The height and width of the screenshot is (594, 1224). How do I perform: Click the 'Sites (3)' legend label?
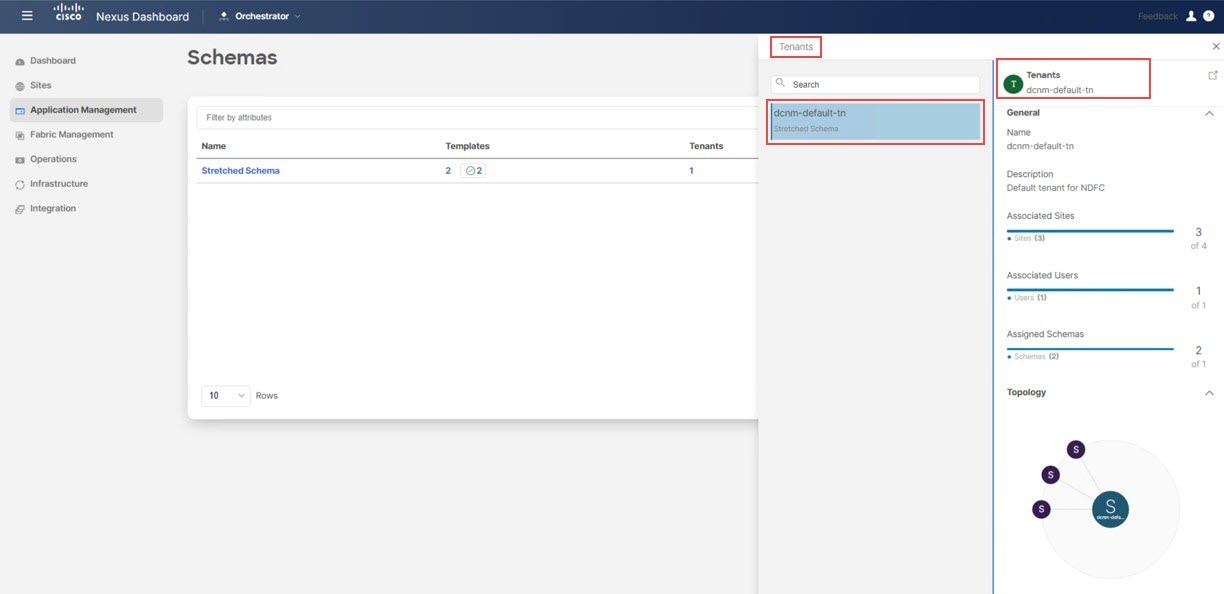tap(1027, 238)
